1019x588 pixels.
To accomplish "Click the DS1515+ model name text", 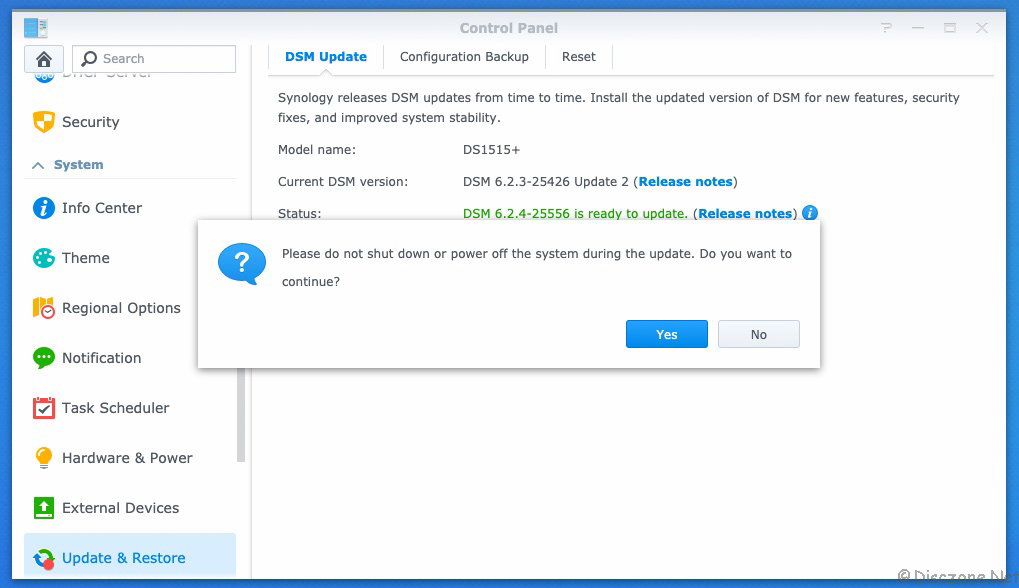I will [491, 149].
